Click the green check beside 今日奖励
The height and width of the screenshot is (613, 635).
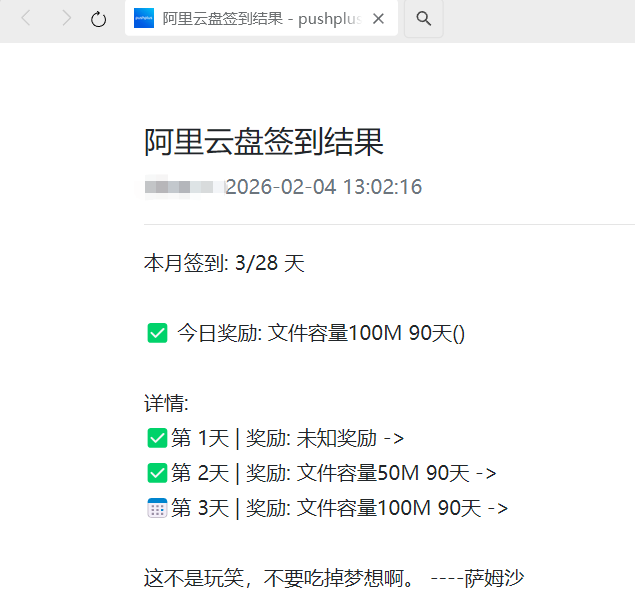coord(157,333)
